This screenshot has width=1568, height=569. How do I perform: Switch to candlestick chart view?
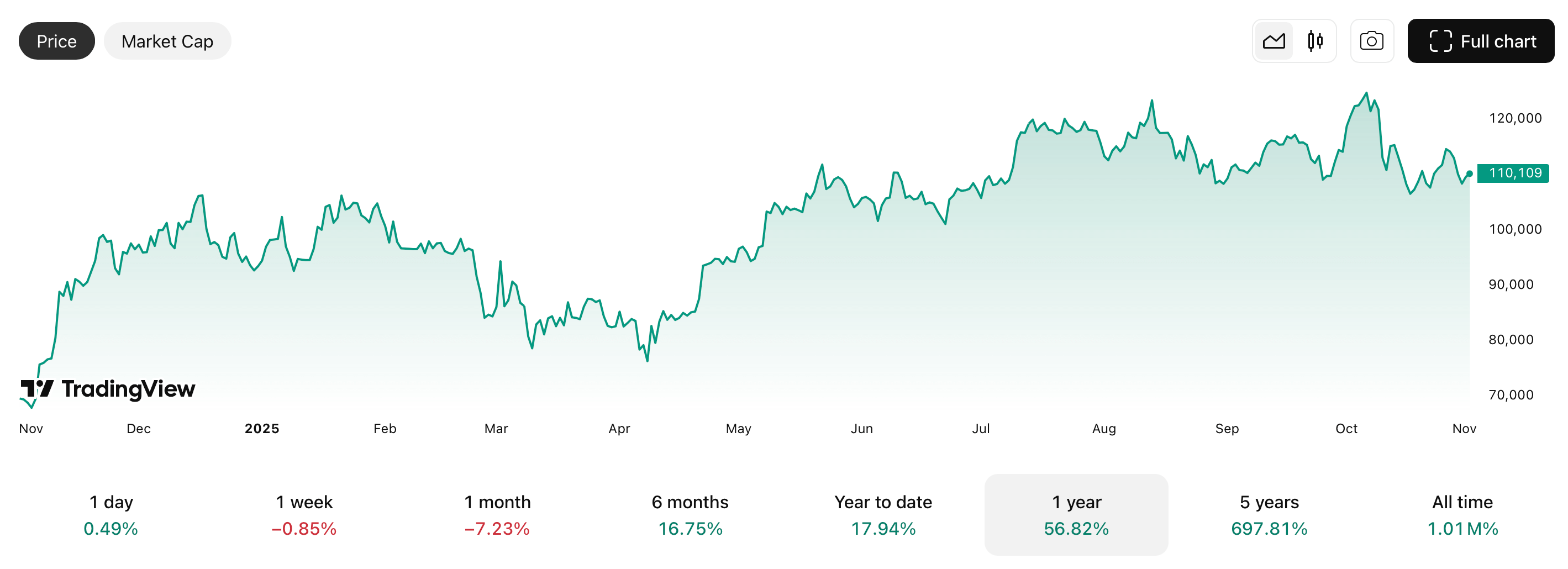pyautogui.click(x=1315, y=41)
